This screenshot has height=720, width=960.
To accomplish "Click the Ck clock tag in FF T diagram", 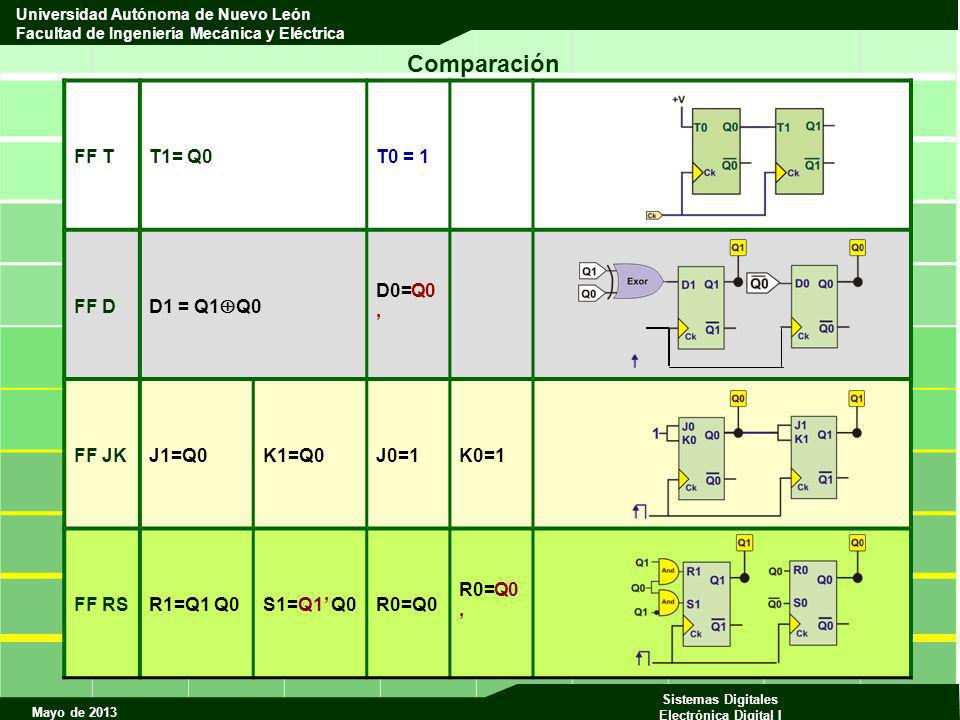I will (x=654, y=216).
